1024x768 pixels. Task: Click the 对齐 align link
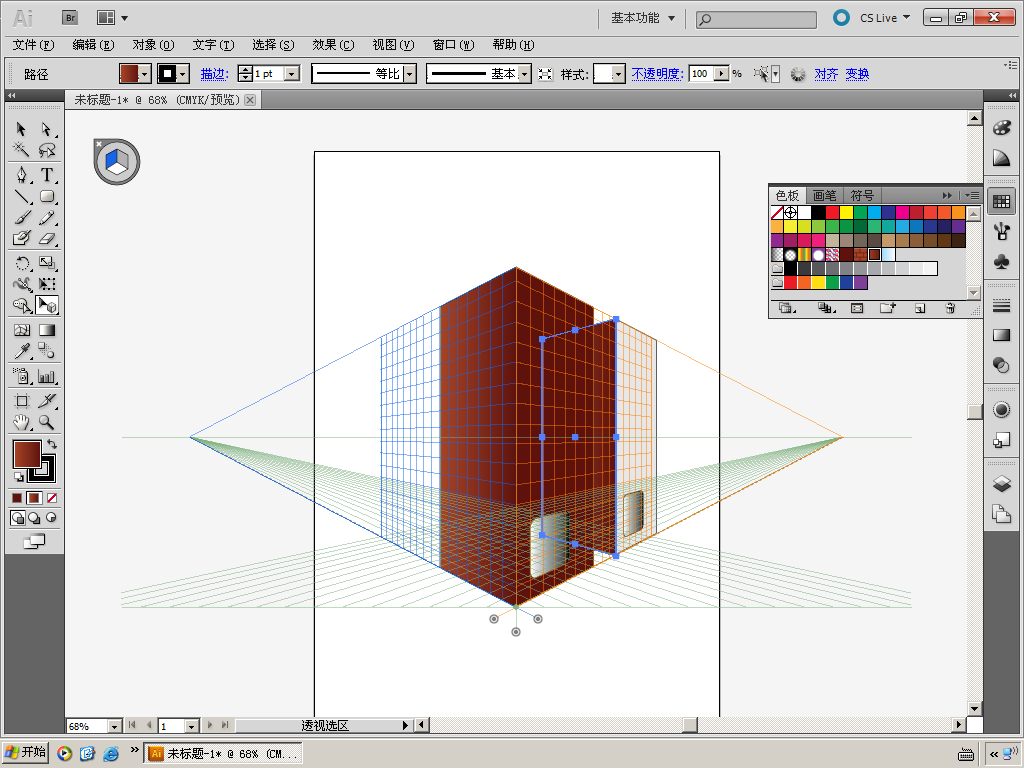[826, 74]
